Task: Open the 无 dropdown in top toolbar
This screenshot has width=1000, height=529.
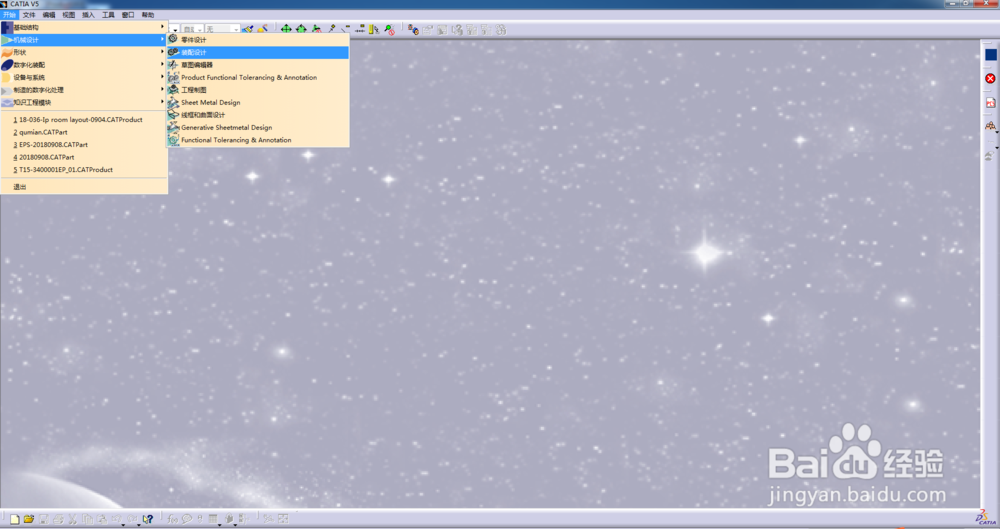Action: click(222, 29)
